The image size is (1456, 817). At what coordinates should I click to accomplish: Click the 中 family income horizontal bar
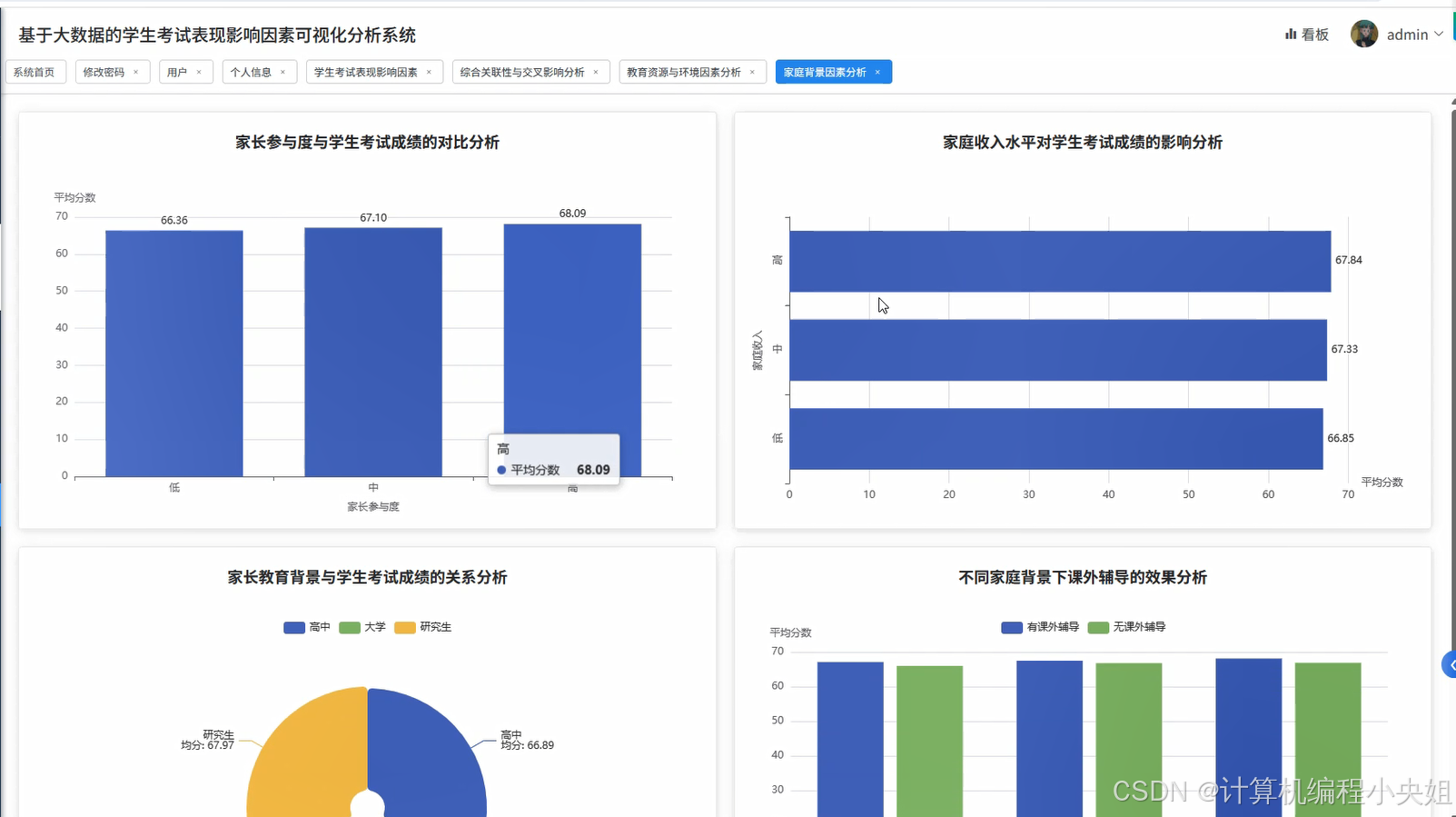[1058, 350]
